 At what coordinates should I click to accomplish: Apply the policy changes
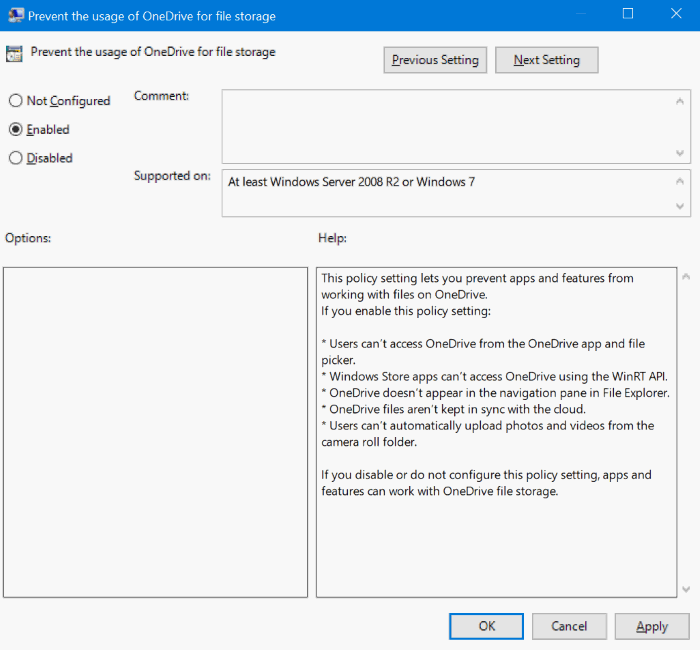click(x=652, y=626)
